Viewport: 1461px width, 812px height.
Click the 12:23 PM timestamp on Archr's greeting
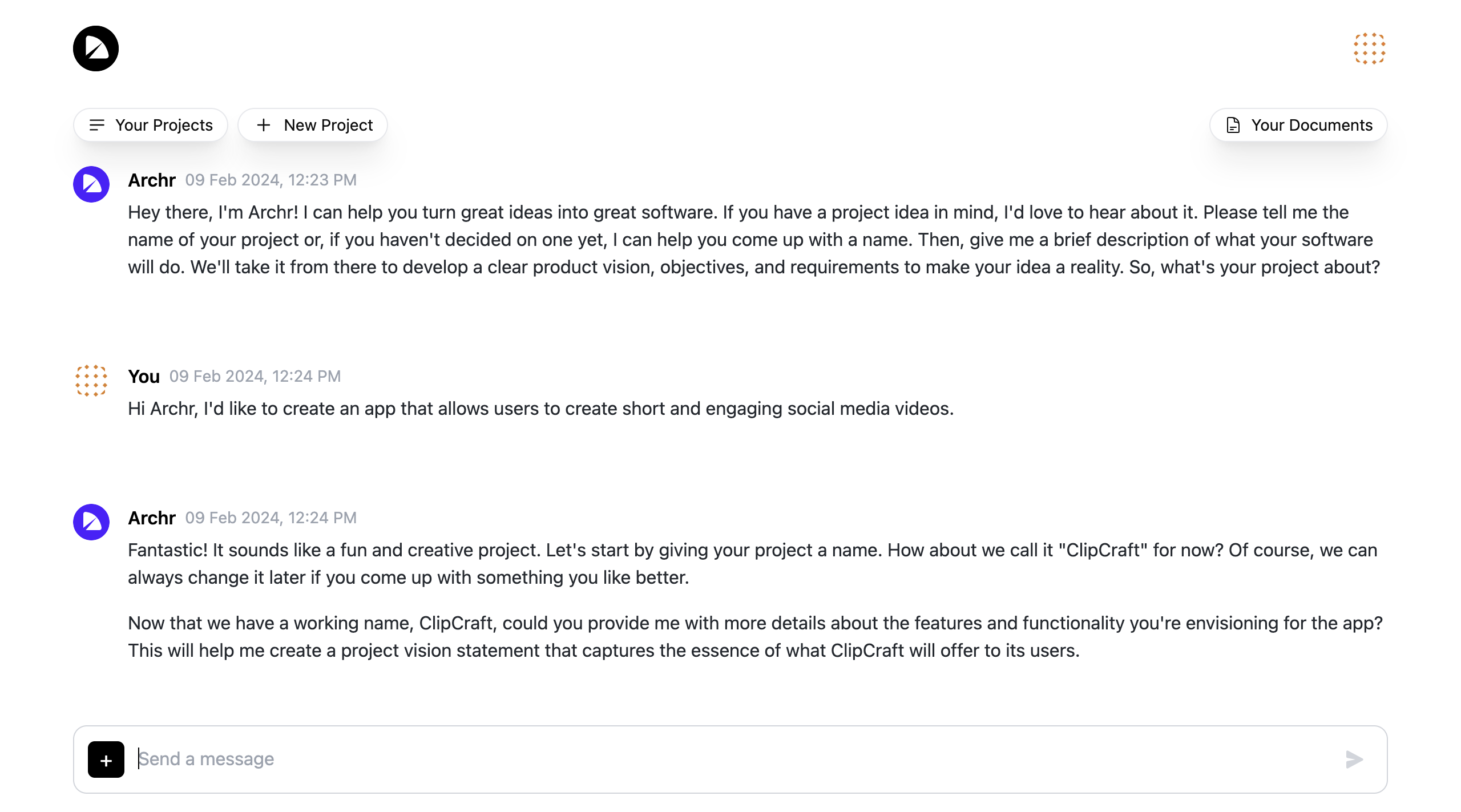[271, 180]
